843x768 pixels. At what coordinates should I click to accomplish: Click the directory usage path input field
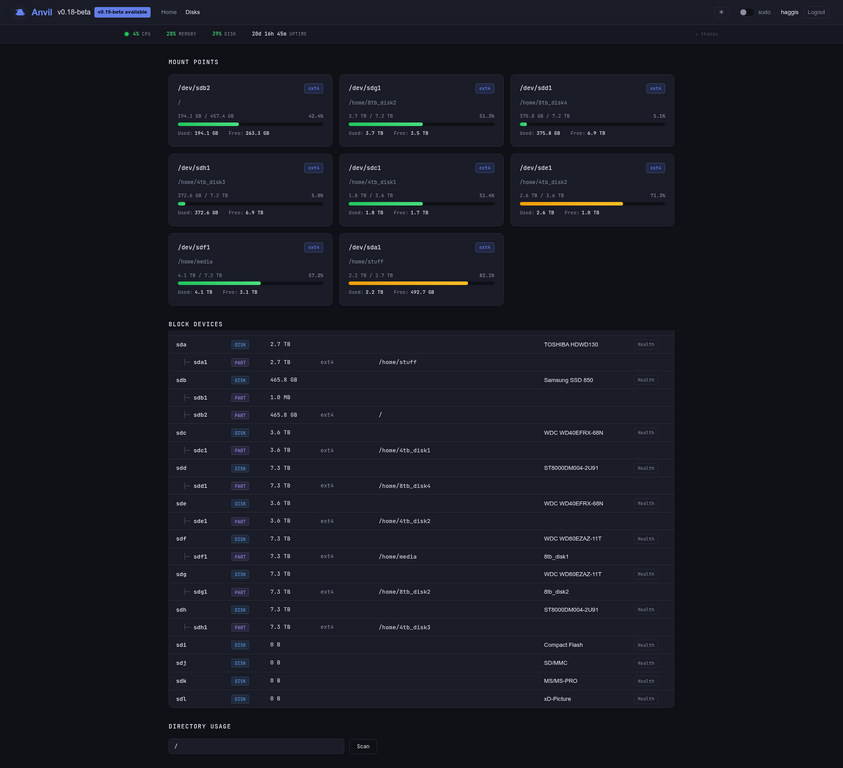pos(256,746)
